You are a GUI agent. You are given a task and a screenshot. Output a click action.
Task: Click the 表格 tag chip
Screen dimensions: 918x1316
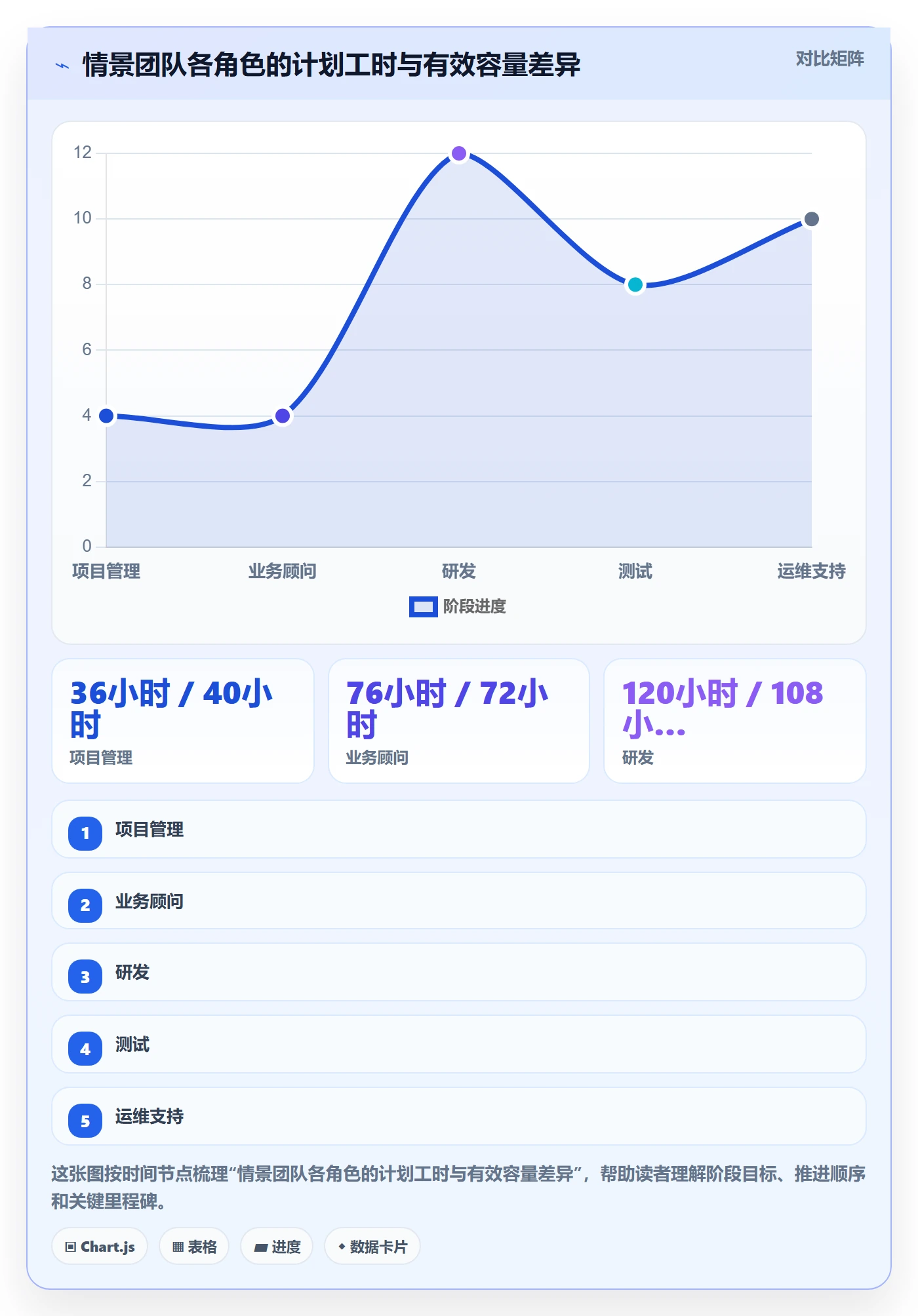(194, 1247)
